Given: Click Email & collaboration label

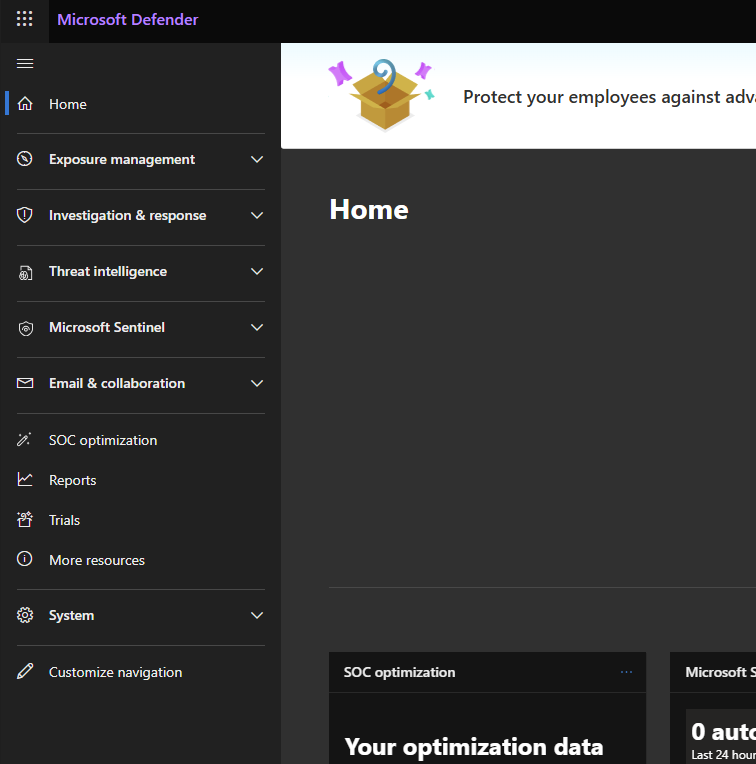Looking at the screenshot, I should pos(117,383).
